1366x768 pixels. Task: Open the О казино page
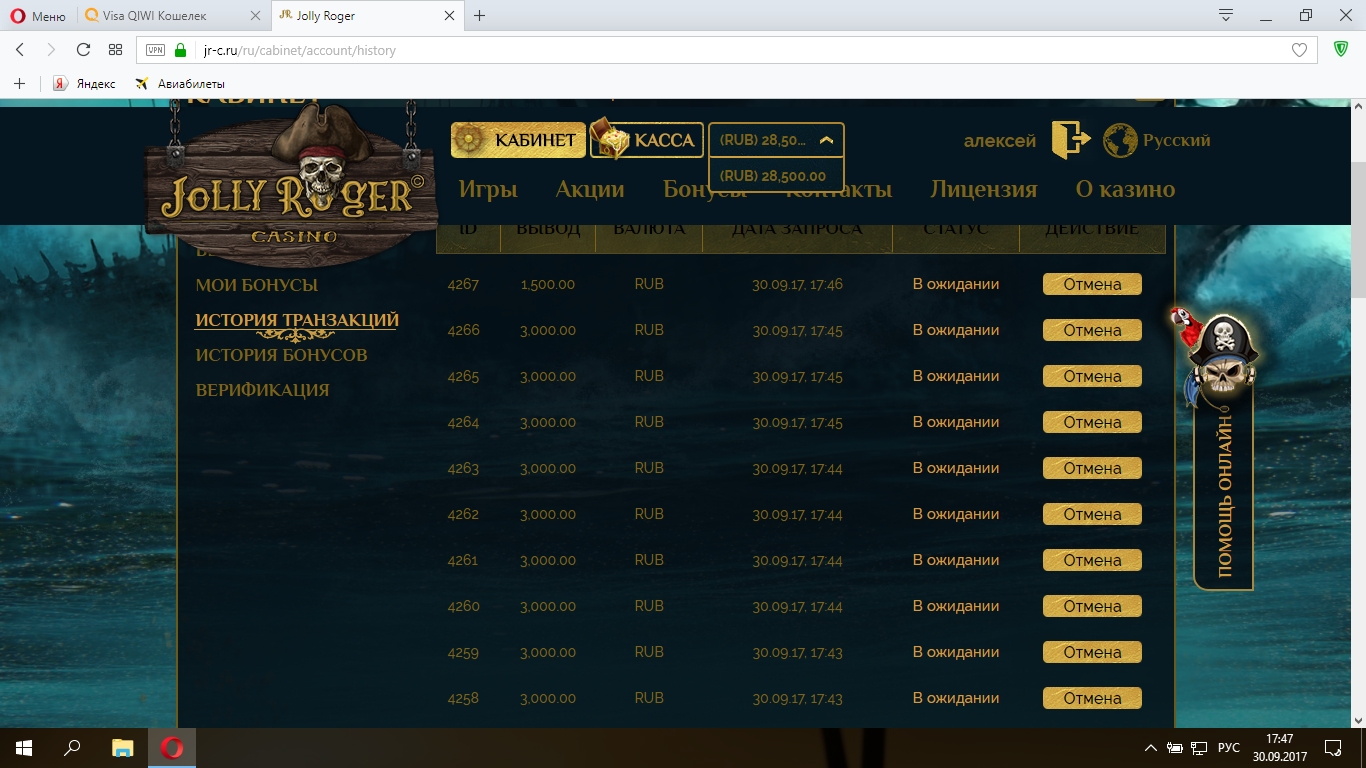[x=1125, y=189]
